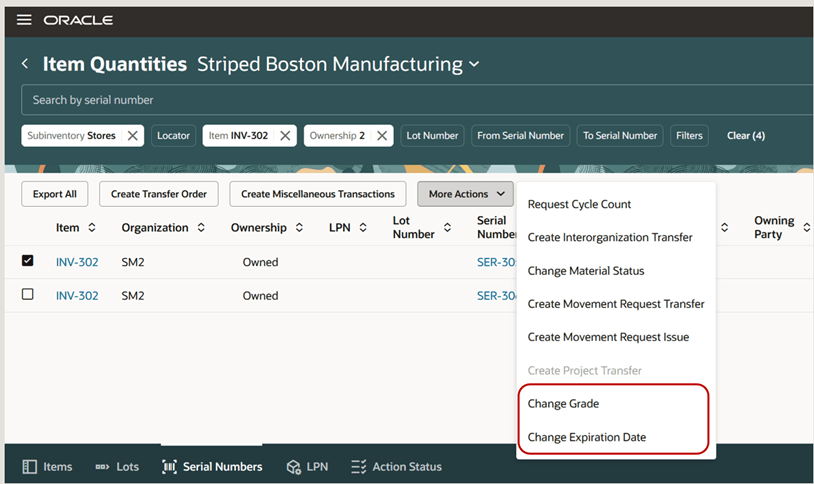Sort by the Owning Party column
The height and width of the screenshot is (484, 814).
(x=806, y=227)
